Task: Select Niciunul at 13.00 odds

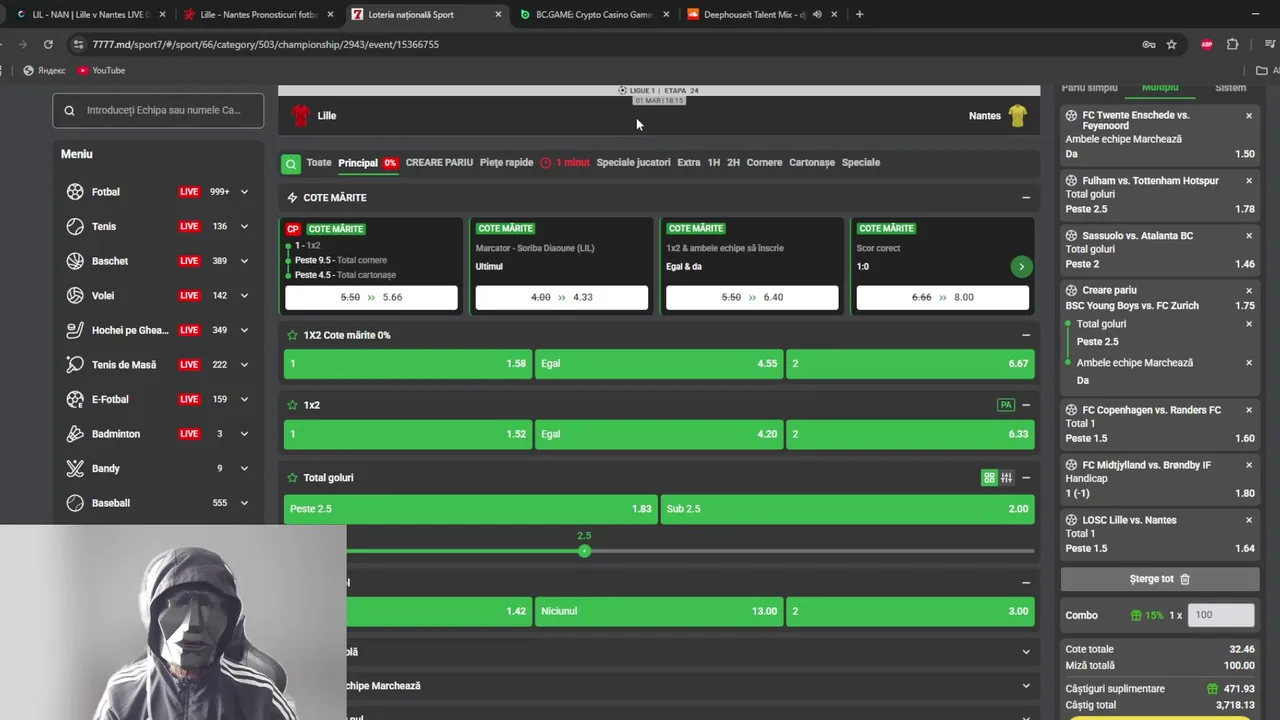Action: click(659, 611)
